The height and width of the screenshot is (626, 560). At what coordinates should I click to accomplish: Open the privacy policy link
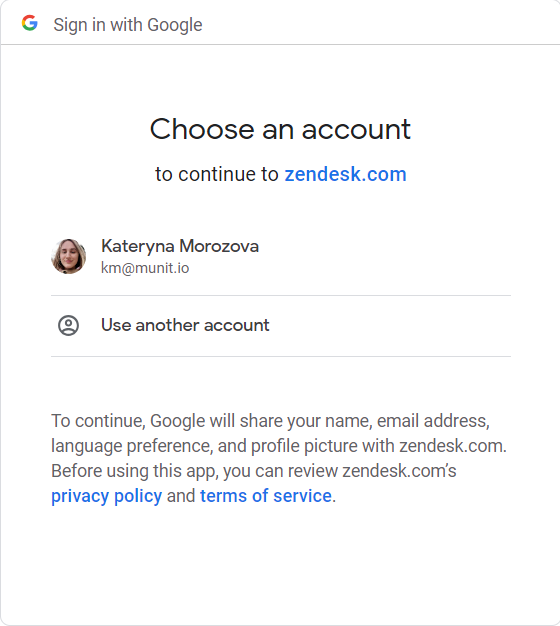tap(107, 496)
